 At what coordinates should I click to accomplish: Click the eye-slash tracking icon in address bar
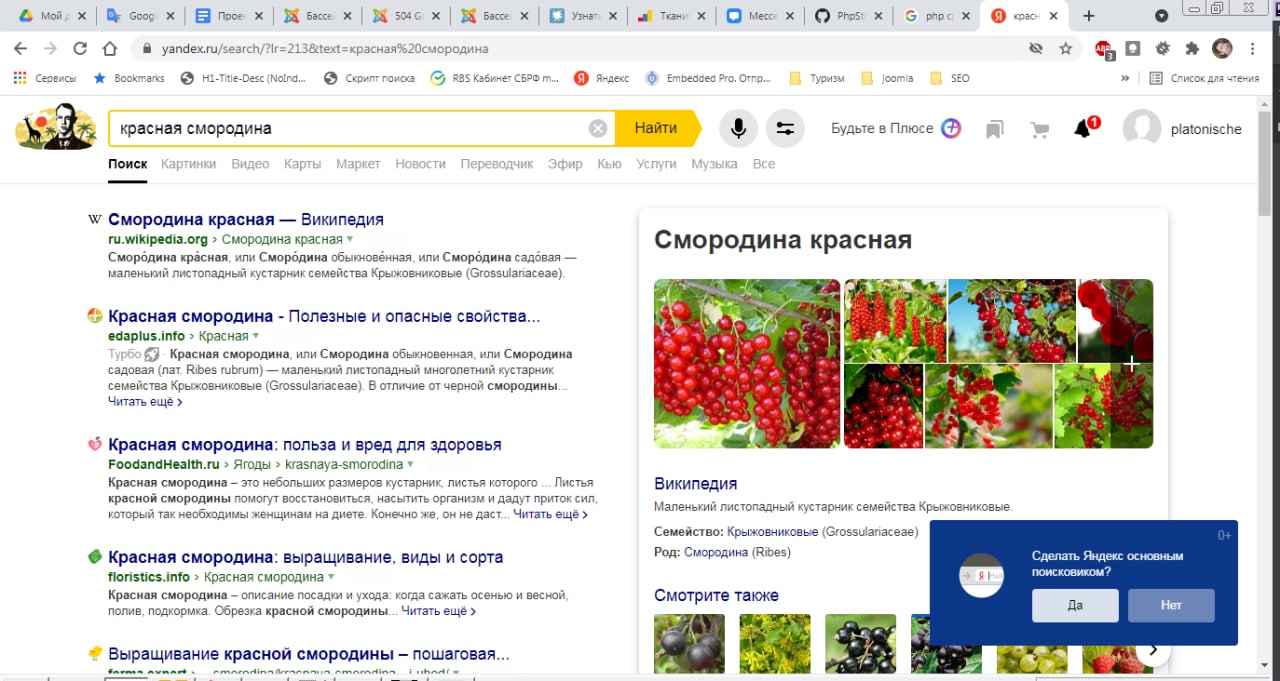tap(1036, 48)
